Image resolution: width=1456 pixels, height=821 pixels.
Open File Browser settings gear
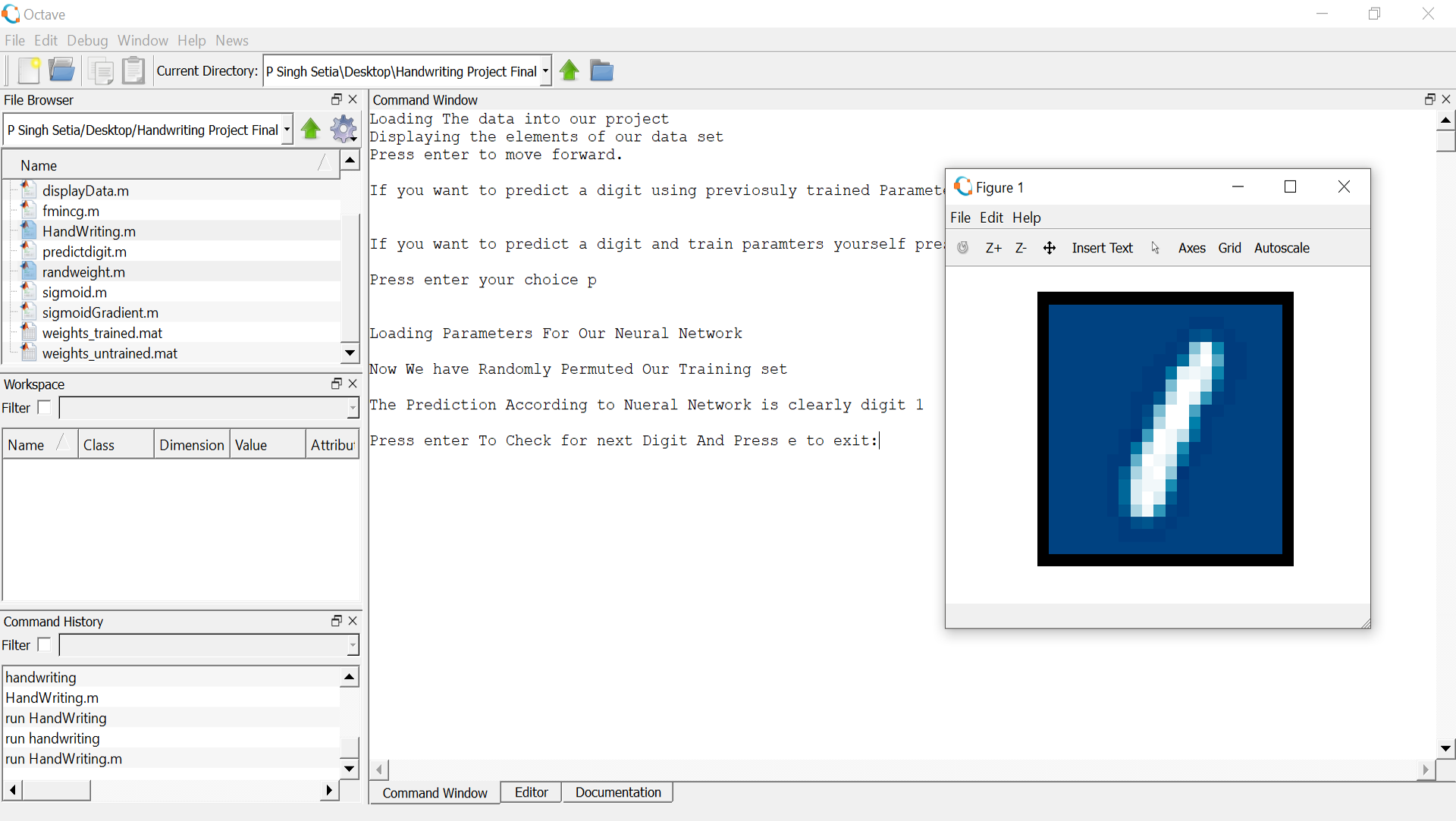point(344,129)
